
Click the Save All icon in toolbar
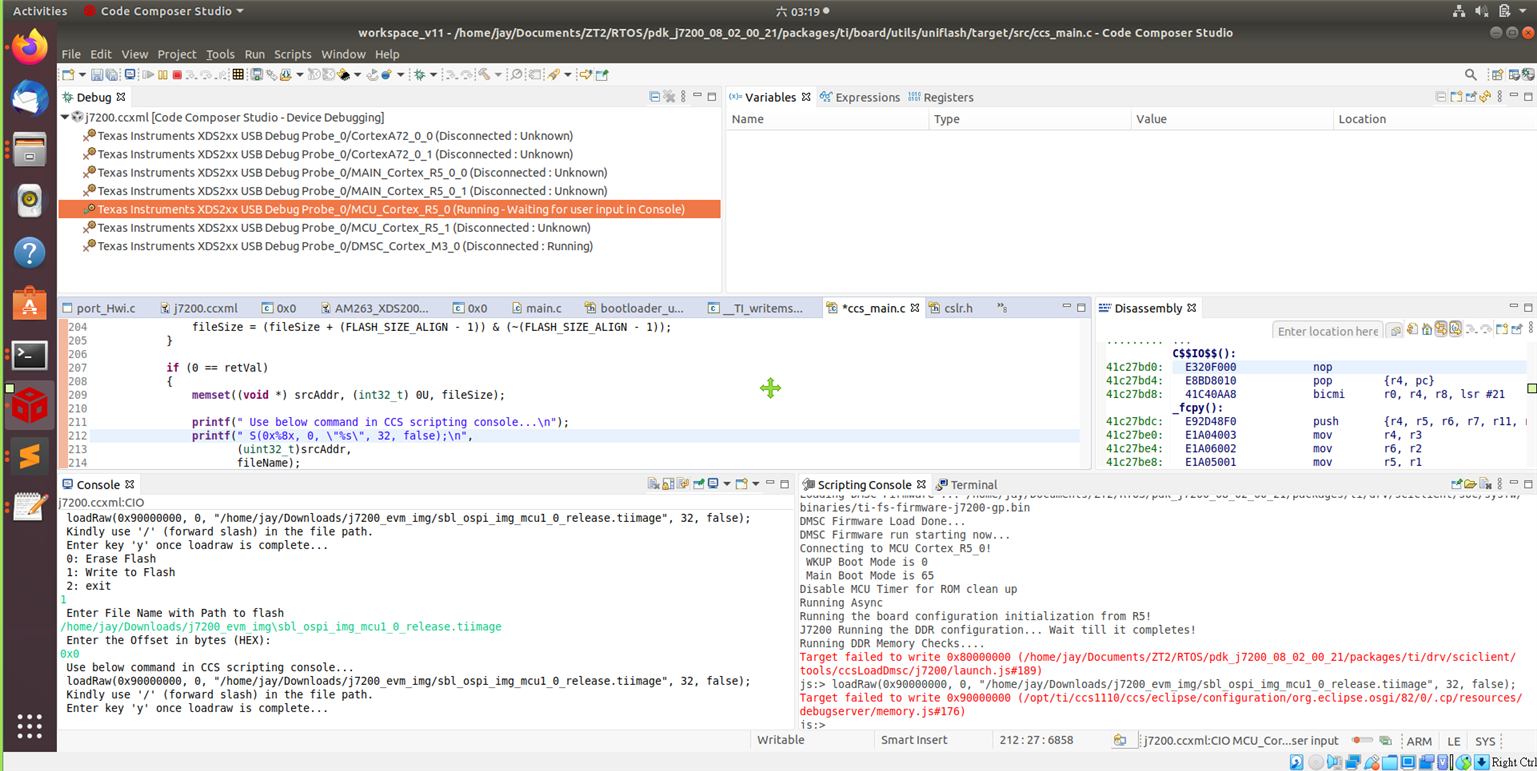[x=113, y=75]
